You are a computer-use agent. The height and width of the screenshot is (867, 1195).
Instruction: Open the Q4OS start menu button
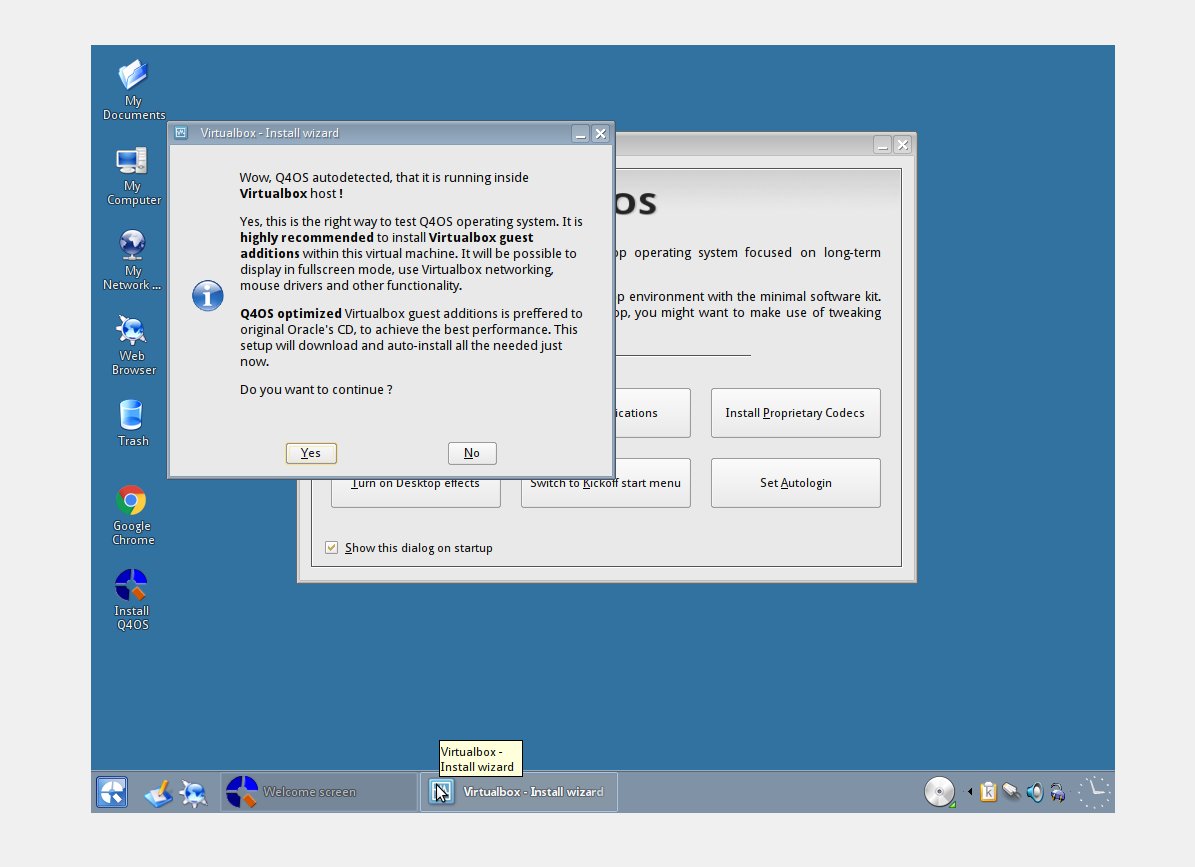[x=112, y=792]
